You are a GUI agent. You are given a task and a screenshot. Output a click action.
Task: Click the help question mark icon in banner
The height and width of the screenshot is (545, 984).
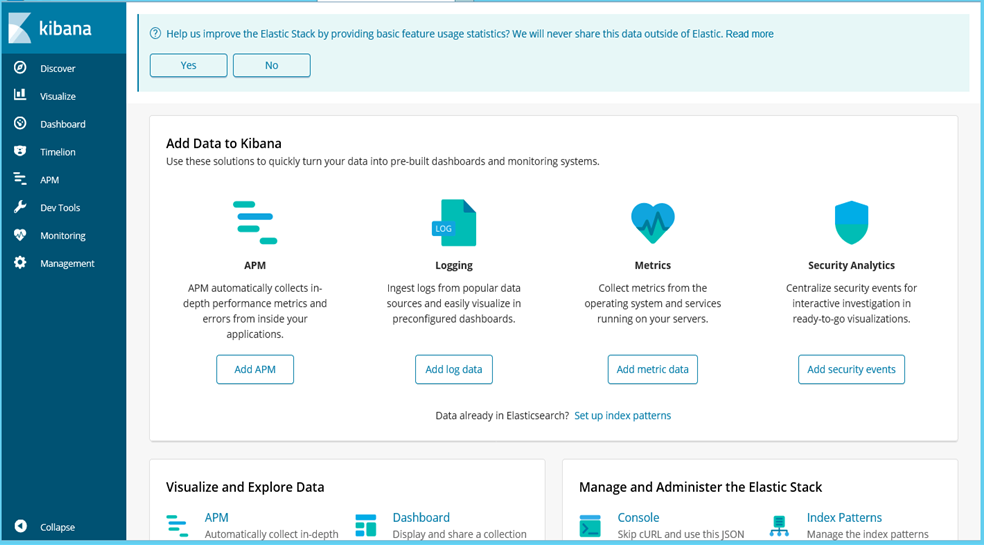(x=155, y=34)
